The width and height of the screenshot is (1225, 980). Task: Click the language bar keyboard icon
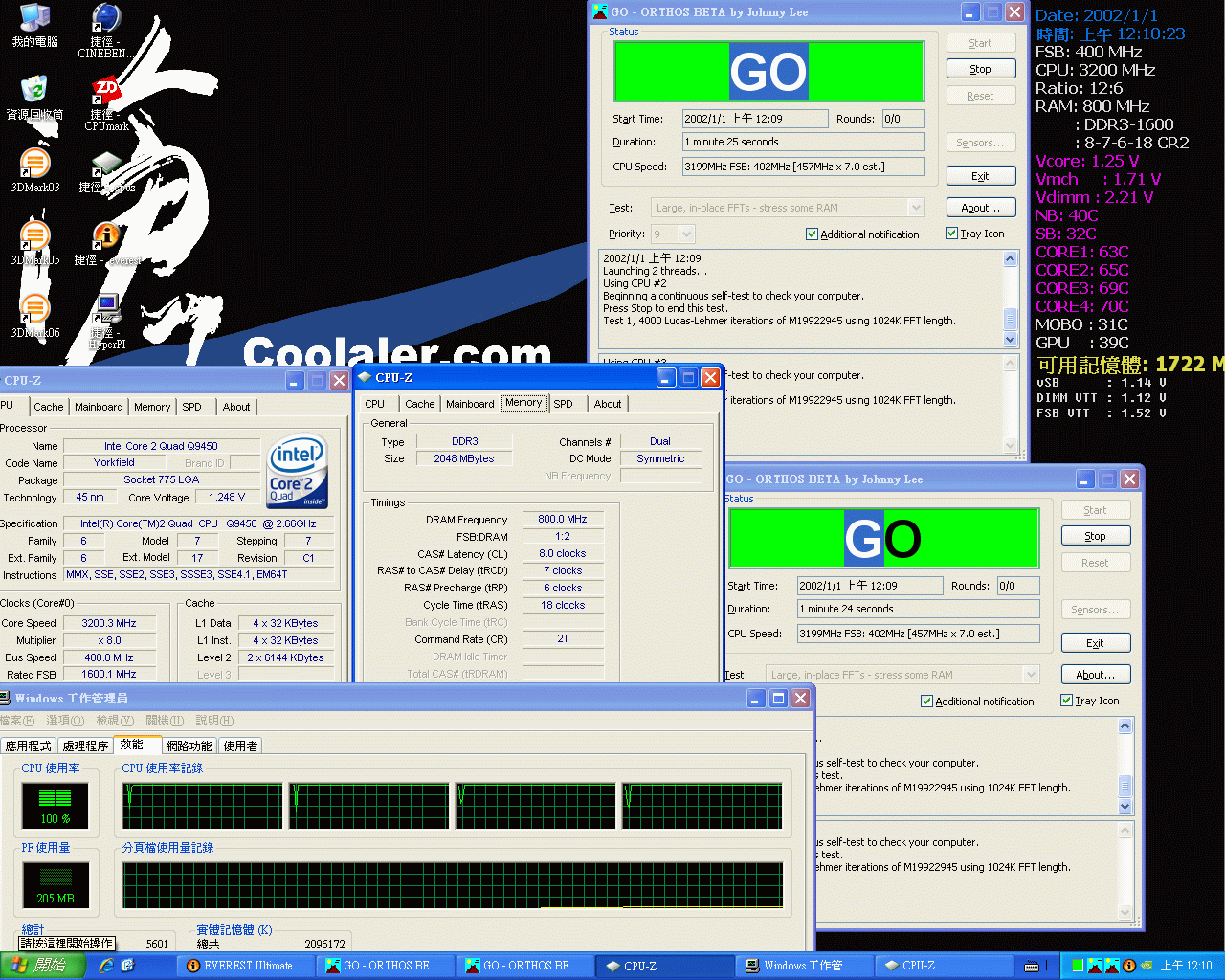pyautogui.click(x=1032, y=966)
